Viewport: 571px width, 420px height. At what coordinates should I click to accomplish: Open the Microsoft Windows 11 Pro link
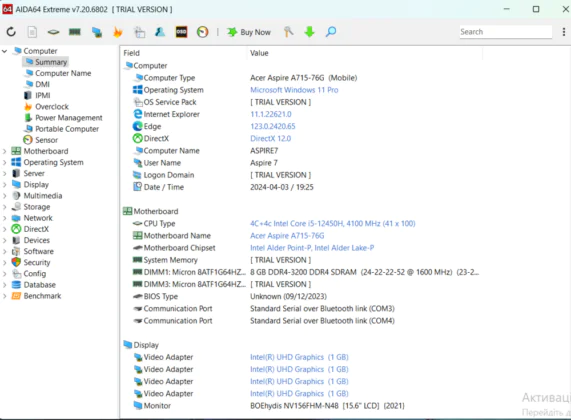click(x=294, y=90)
